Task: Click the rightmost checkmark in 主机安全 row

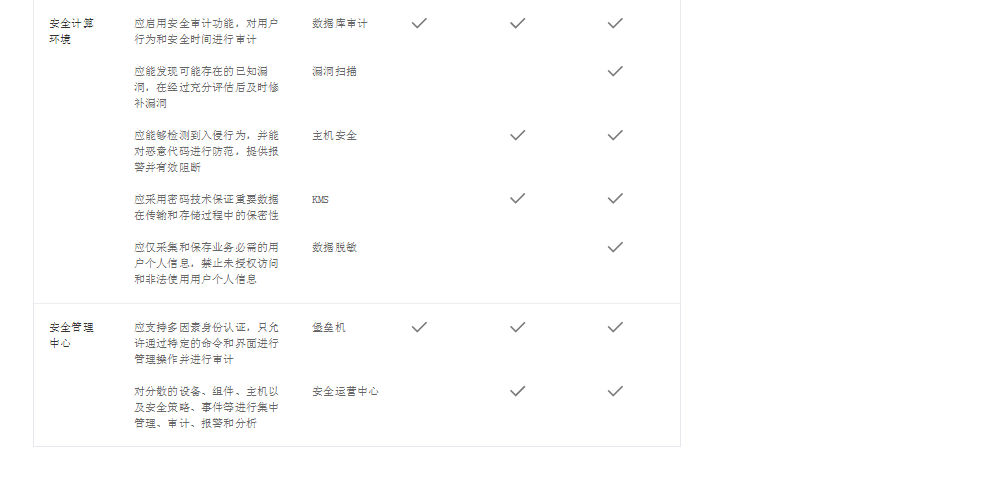Action: point(615,135)
